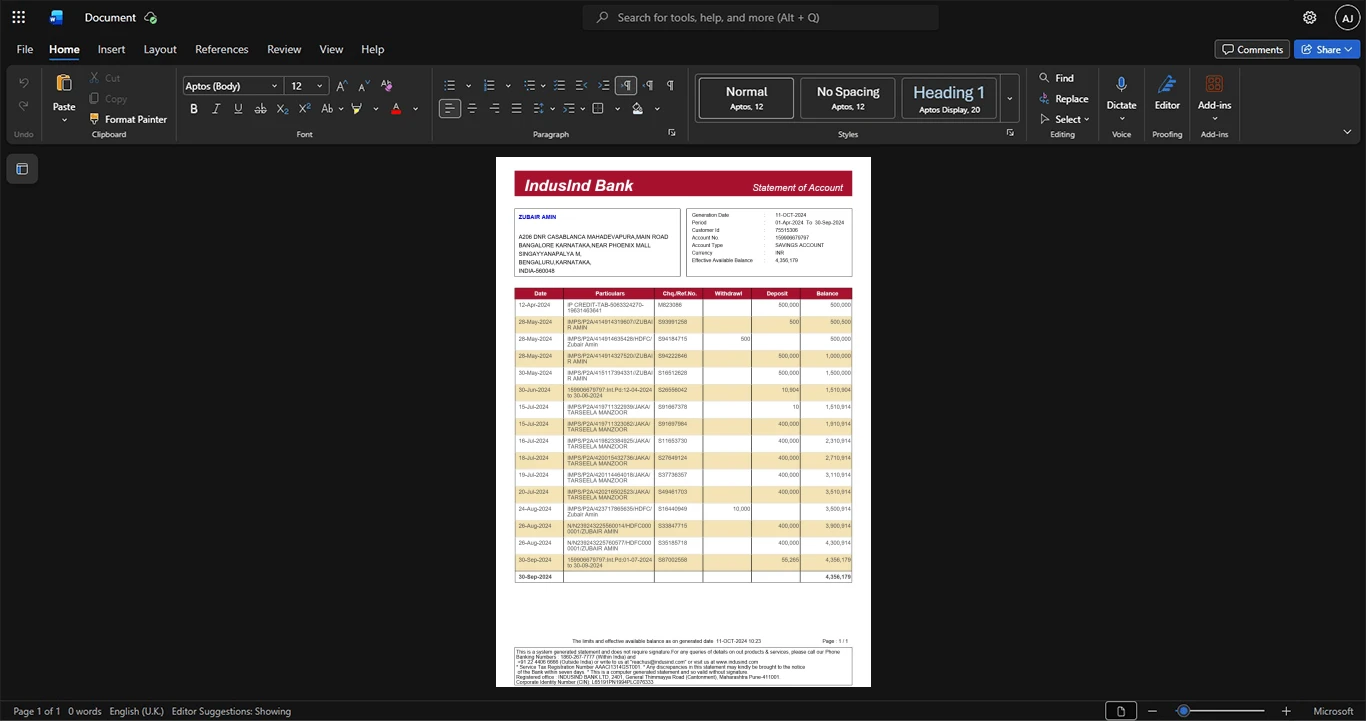This screenshot has width=1366, height=721.
Task: Decrease font size with Shrink Font
Action: pyautogui.click(x=364, y=86)
